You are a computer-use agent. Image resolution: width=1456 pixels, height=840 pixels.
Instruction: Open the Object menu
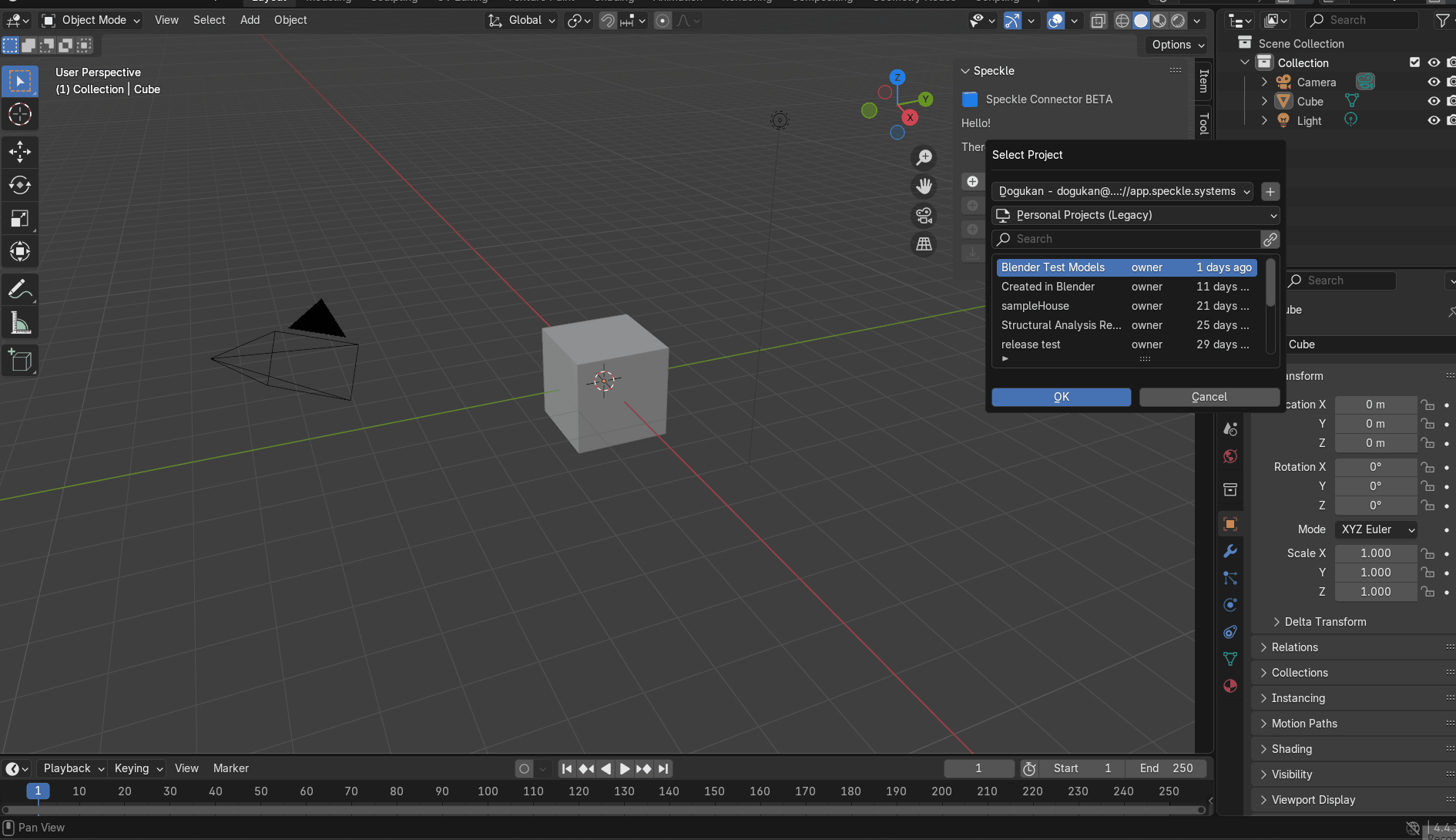click(x=290, y=20)
